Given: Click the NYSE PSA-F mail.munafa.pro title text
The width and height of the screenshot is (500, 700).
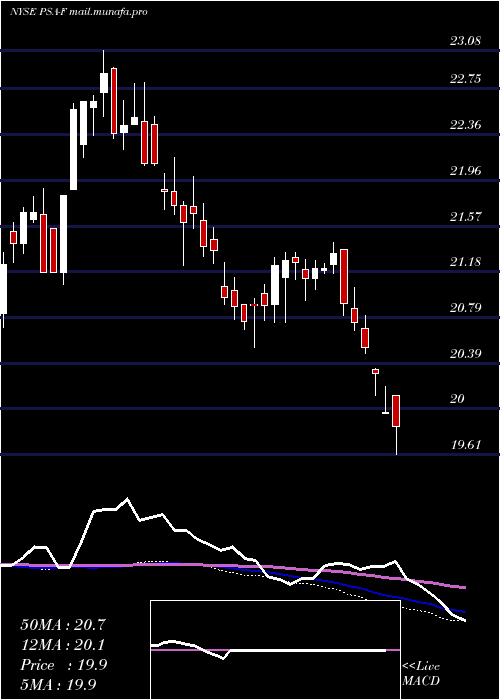Looking at the screenshot, I should pos(79,12).
